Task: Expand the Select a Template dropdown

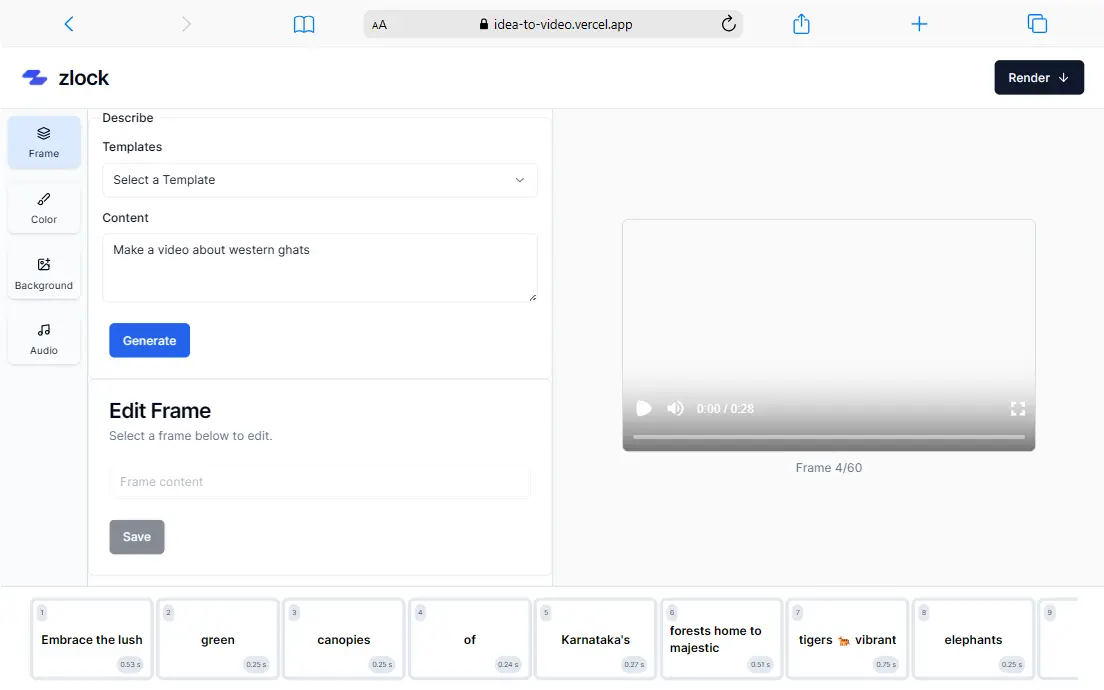Action: coord(319,180)
